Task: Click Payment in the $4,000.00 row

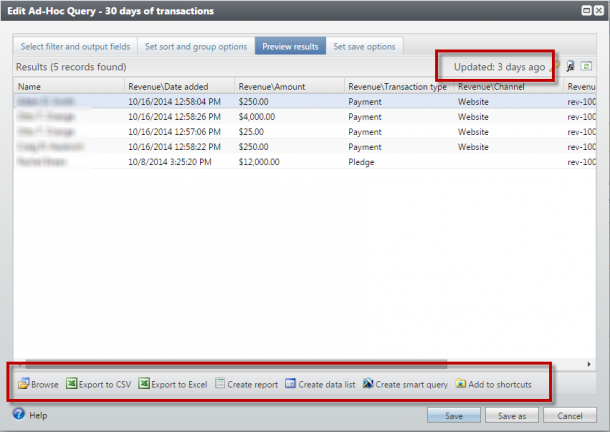Action: (365, 117)
